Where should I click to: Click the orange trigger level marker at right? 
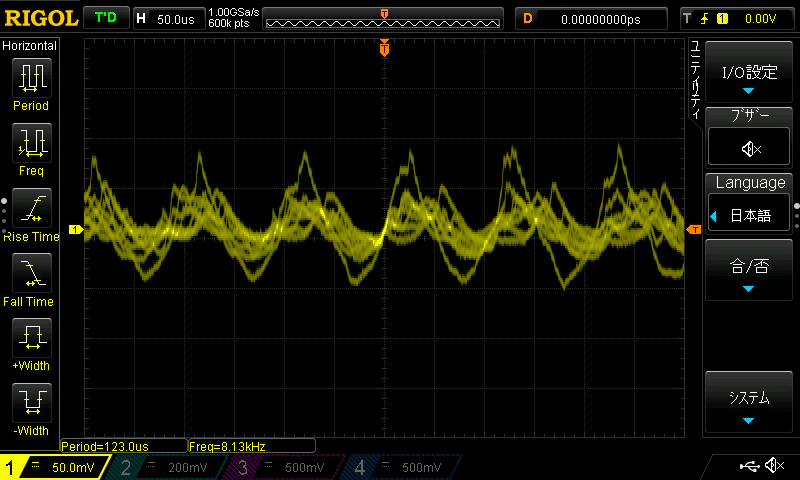[x=694, y=230]
